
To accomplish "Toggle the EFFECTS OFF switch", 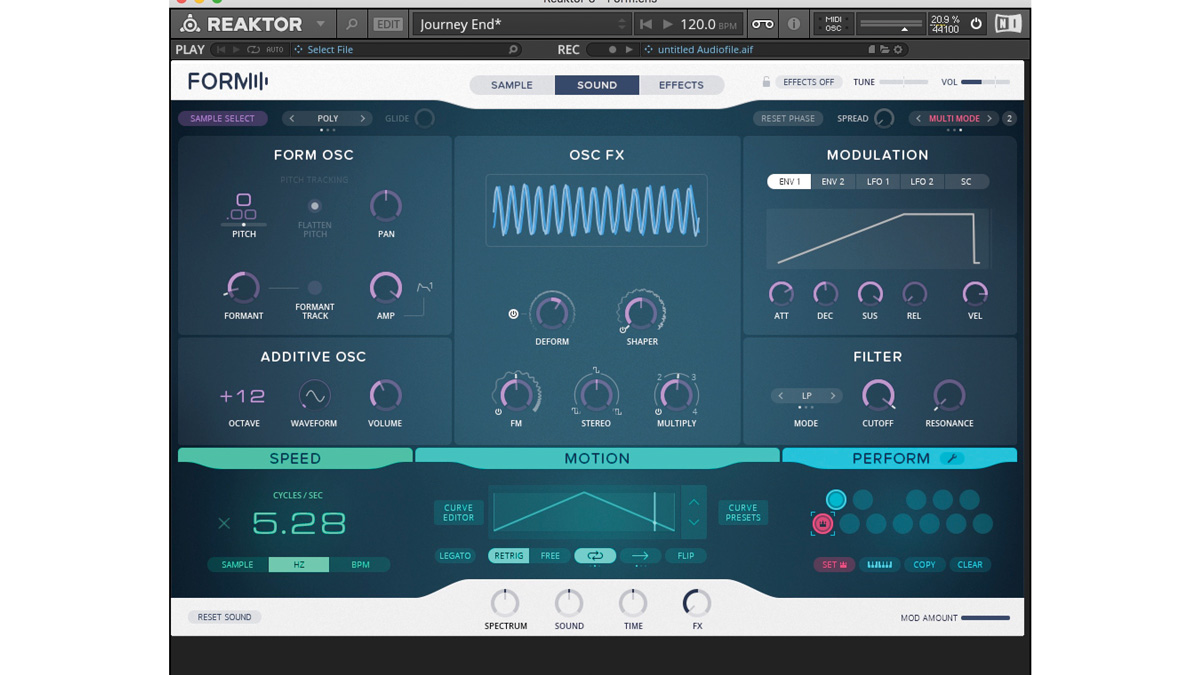I will 808,81.
